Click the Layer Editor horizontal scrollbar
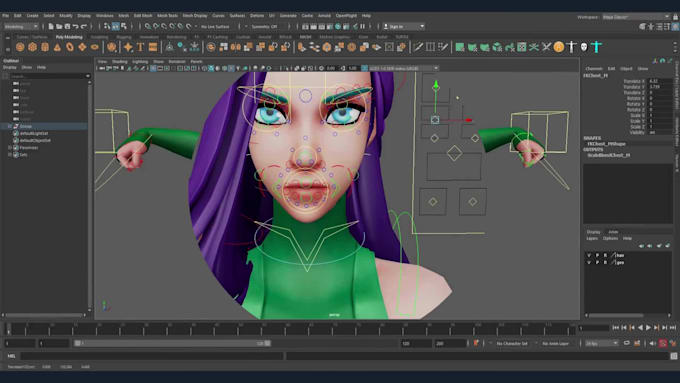680x383 pixels. tap(616, 315)
